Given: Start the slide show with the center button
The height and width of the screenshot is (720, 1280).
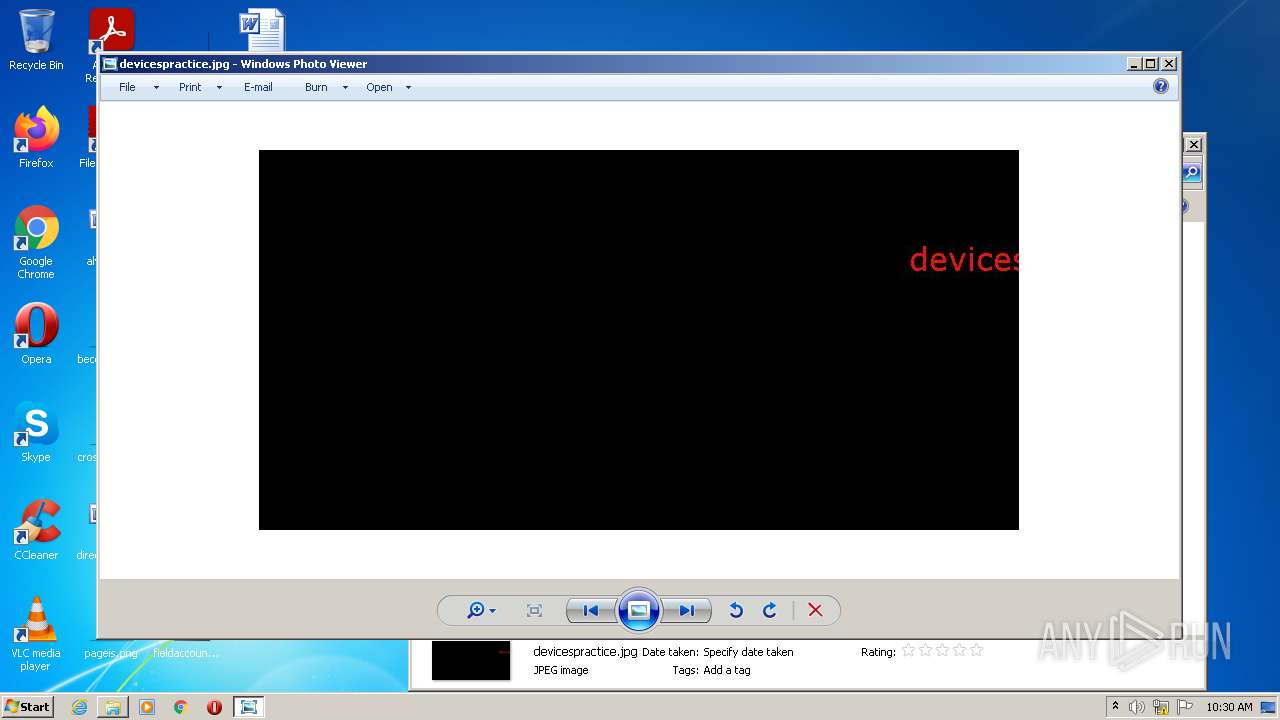Looking at the screenshot, I should [638, 610].
